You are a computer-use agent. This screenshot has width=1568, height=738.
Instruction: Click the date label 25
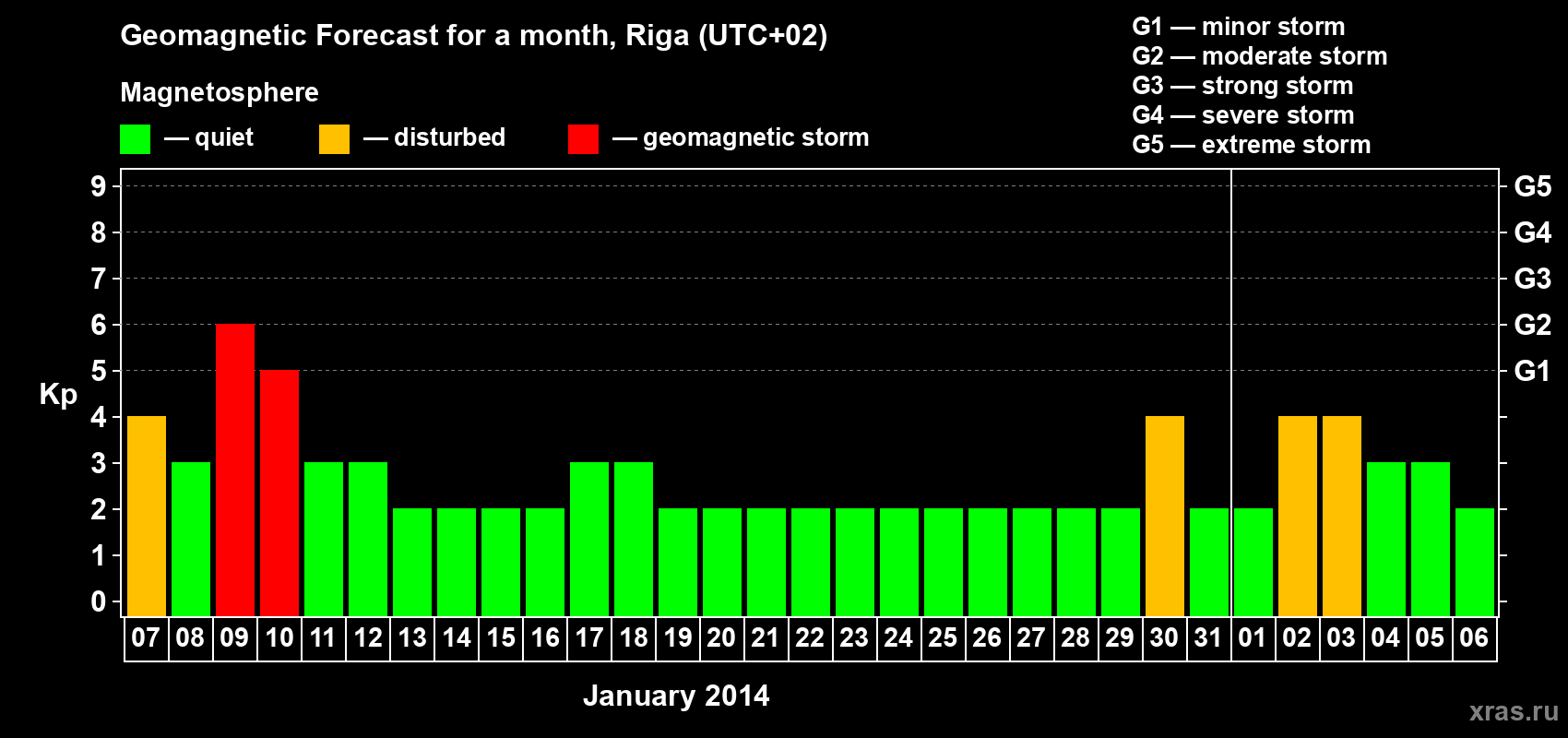click(x=943, y=638)
